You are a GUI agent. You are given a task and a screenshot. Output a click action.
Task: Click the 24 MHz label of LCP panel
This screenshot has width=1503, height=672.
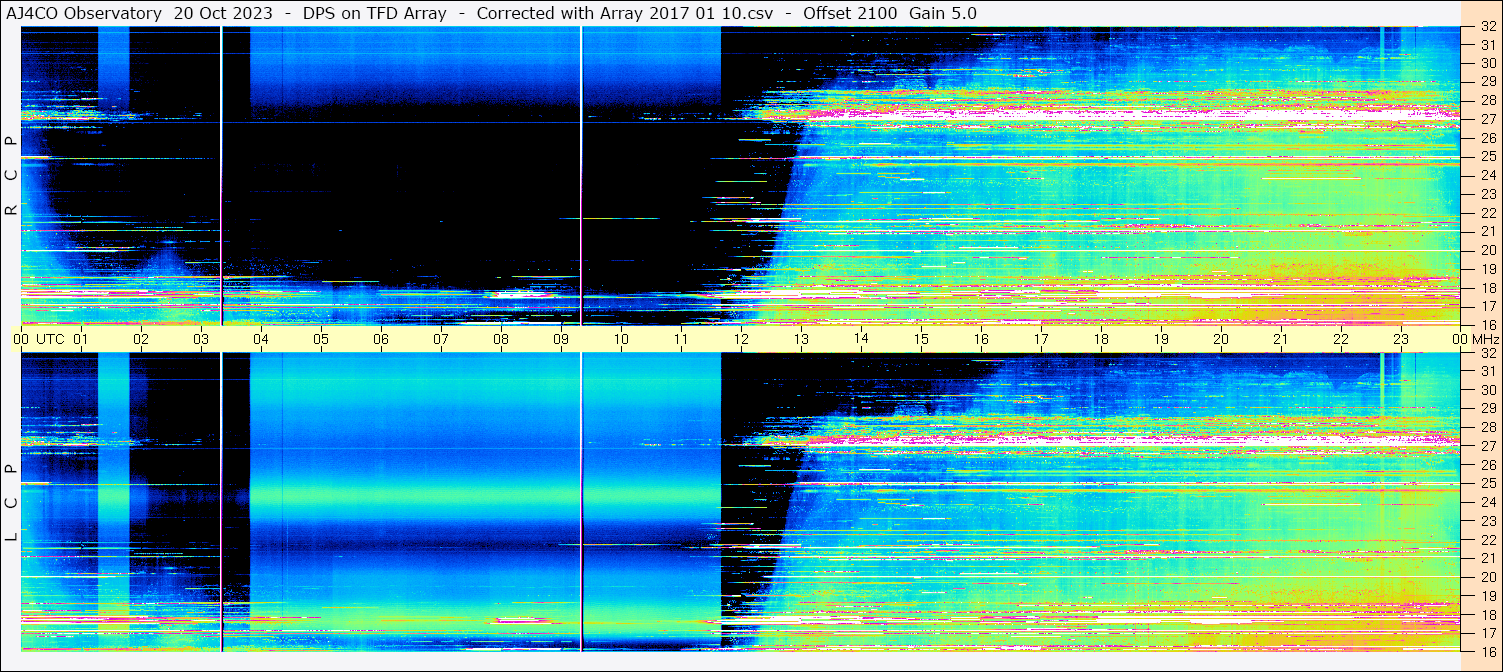click(x=1487, y=503)
